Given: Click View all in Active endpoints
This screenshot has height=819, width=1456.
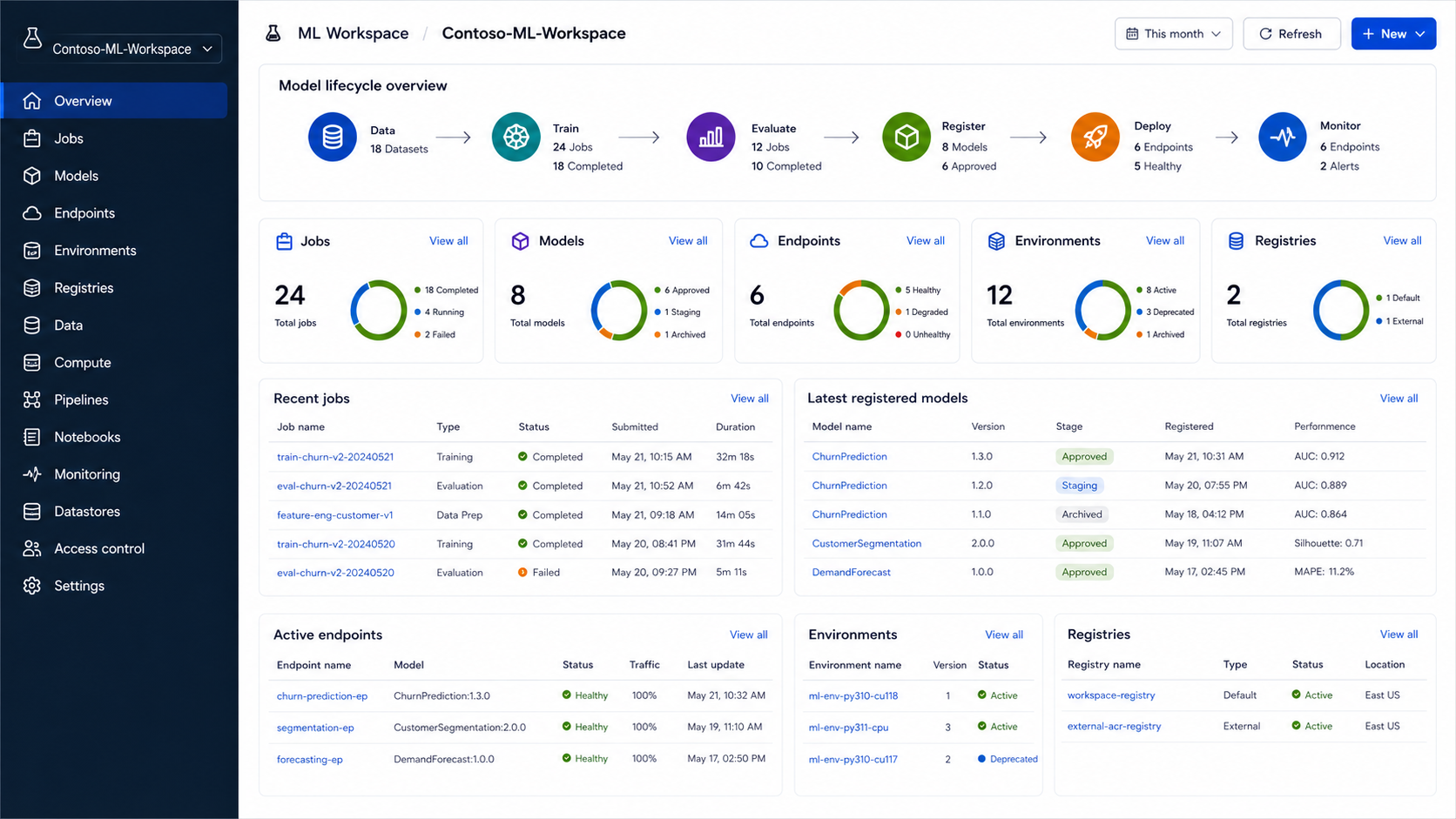Looking at the screenshot, I should tap(749, 634).
